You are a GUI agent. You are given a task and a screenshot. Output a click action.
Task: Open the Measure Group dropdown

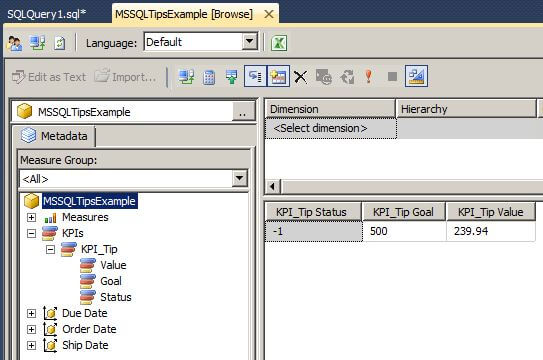[x=240, y=179]
